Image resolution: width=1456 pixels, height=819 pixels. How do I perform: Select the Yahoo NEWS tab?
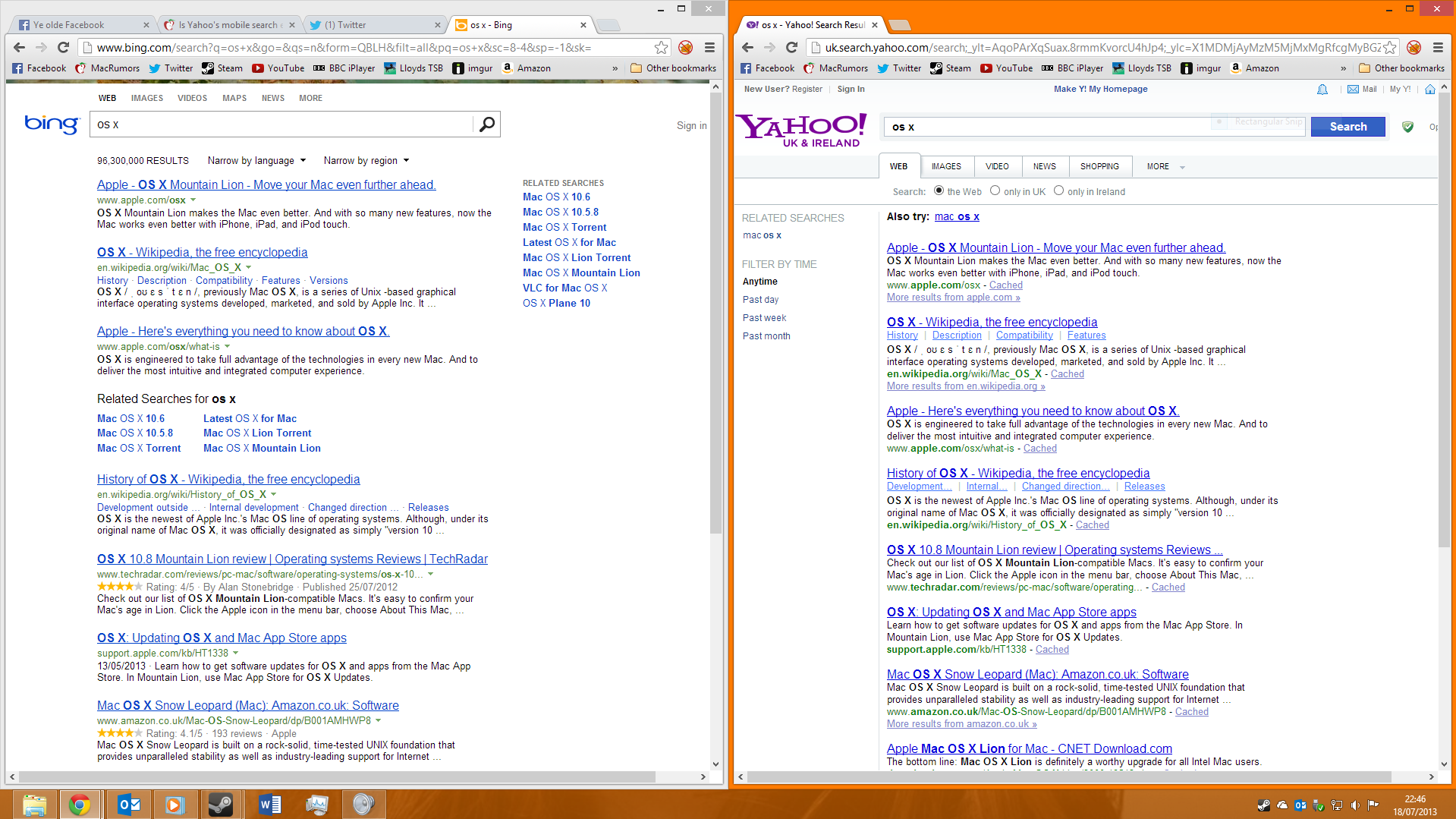click(1044, 166)
